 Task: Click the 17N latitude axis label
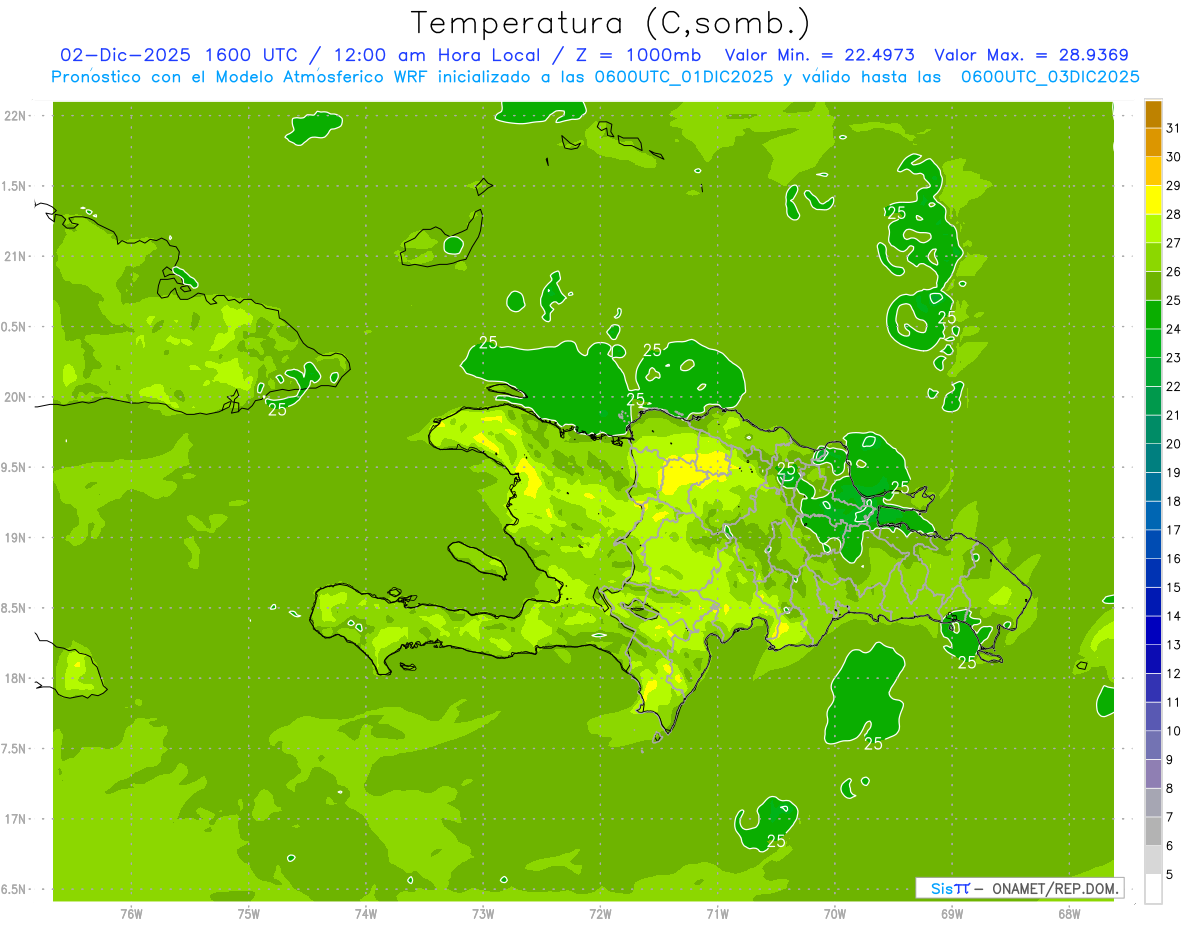click(15, 819)
